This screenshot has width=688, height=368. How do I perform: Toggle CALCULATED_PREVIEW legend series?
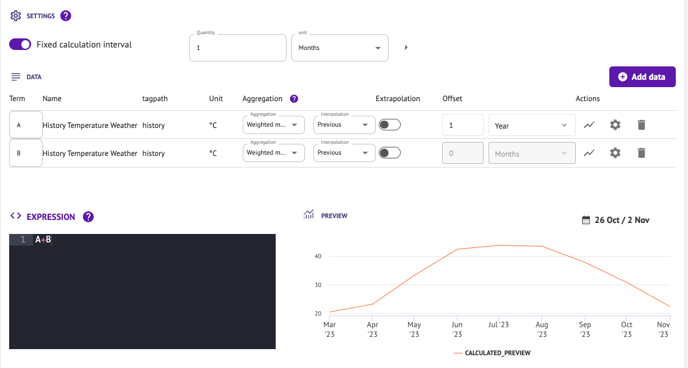tap(492, 353)
